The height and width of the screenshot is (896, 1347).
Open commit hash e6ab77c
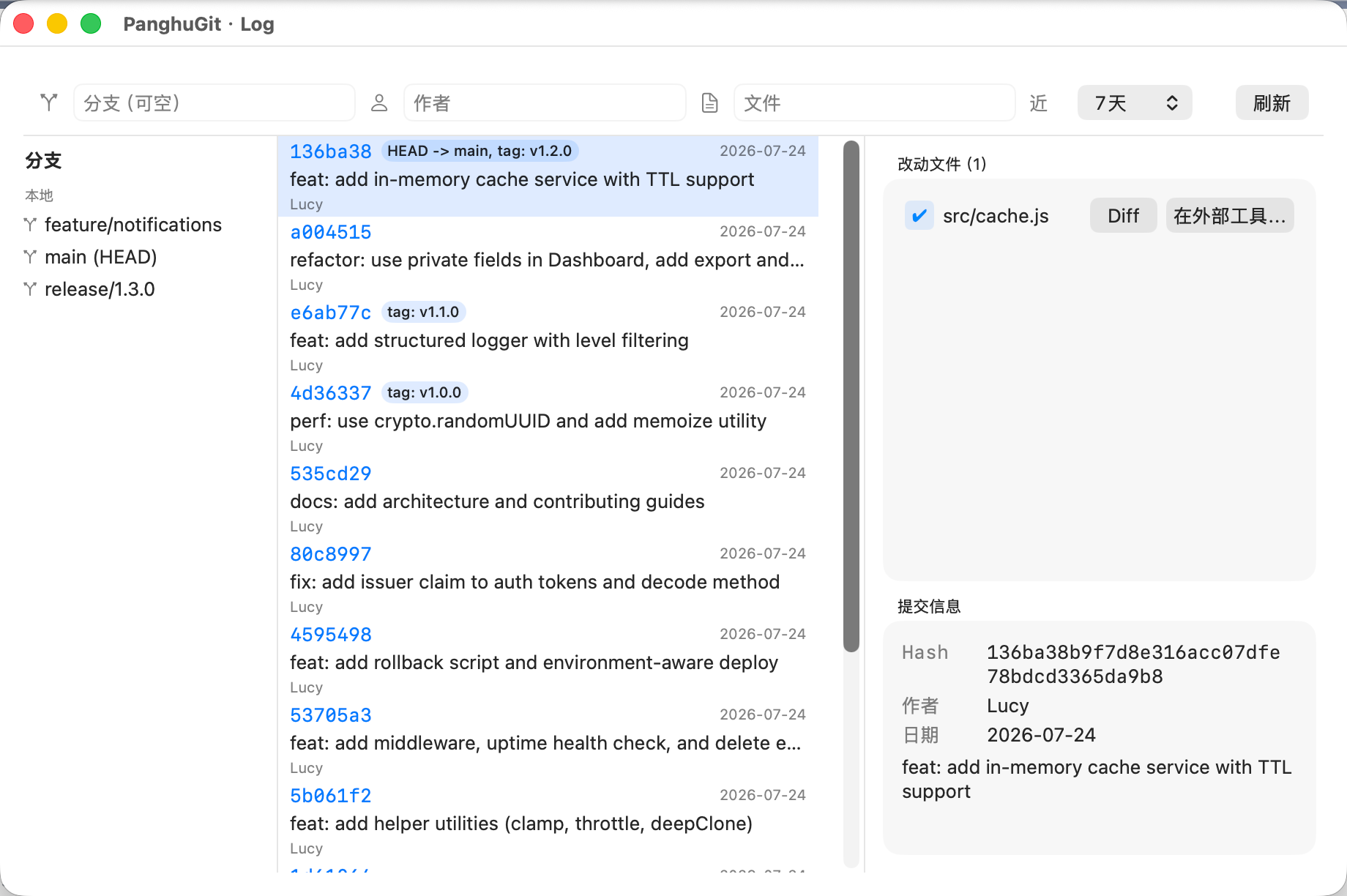(x=331, y=313)
